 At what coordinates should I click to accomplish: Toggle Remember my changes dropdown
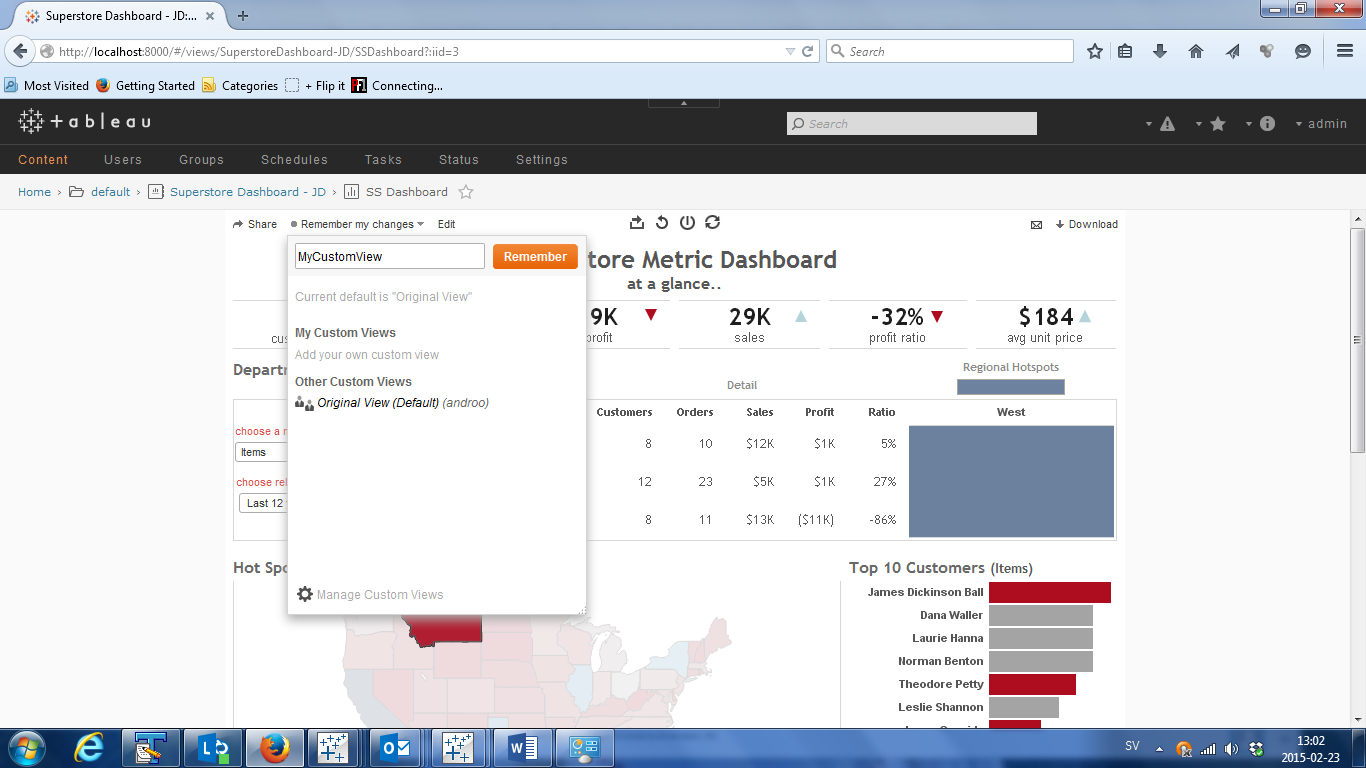(358, 224)
